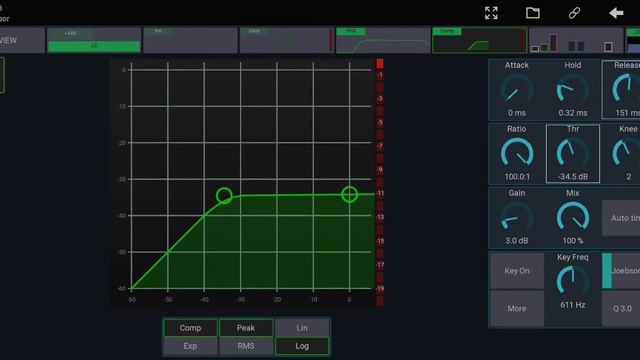Click the -34.5 dB threshold value

click(x=573, y=177)
